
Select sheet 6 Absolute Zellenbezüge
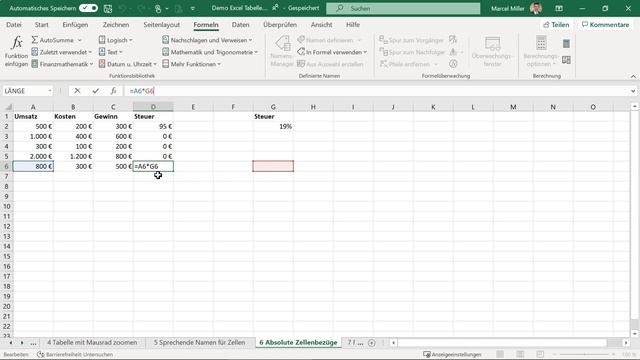click(x=298, y=343)
